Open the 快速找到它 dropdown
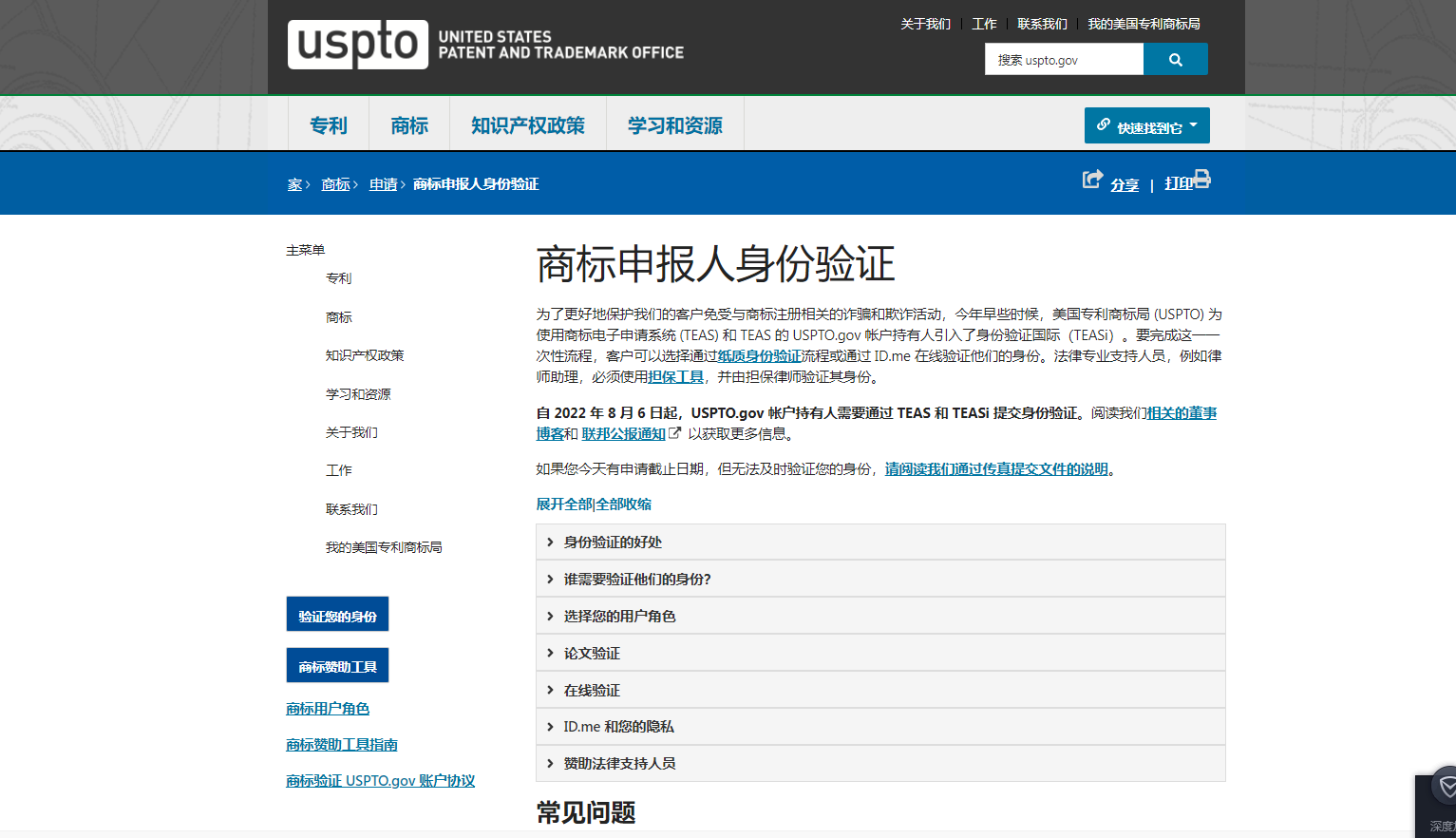1456x838 pixels. tap(1146, 124)
